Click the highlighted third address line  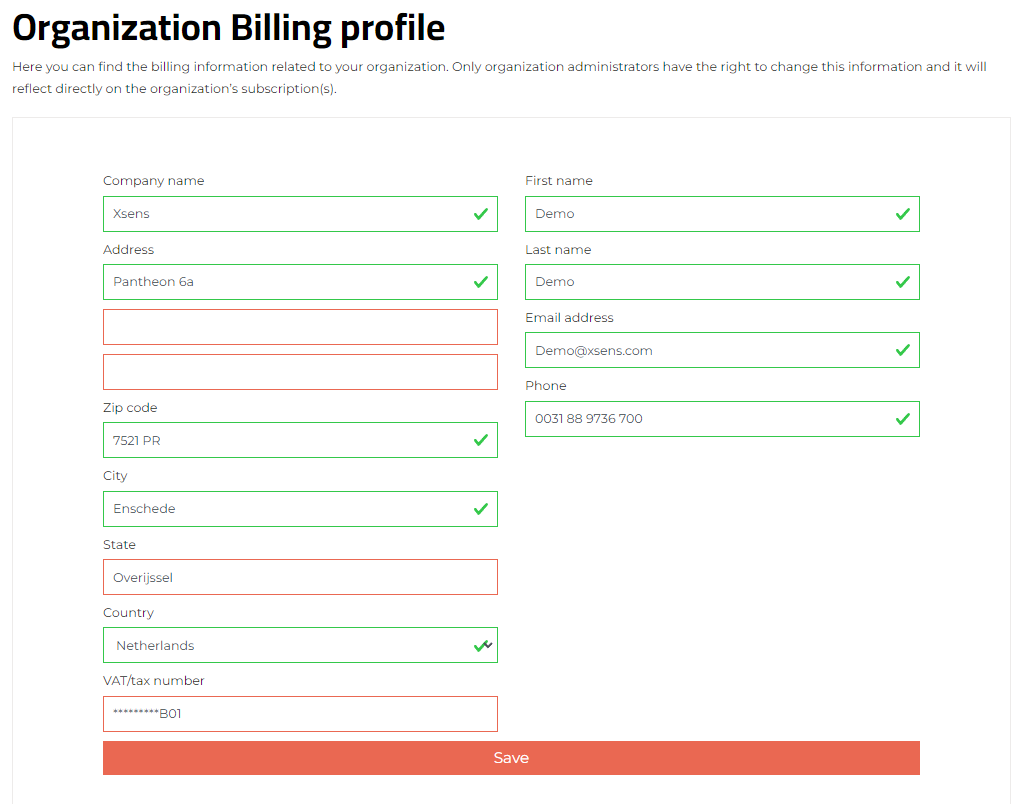[x=300, y=372]
